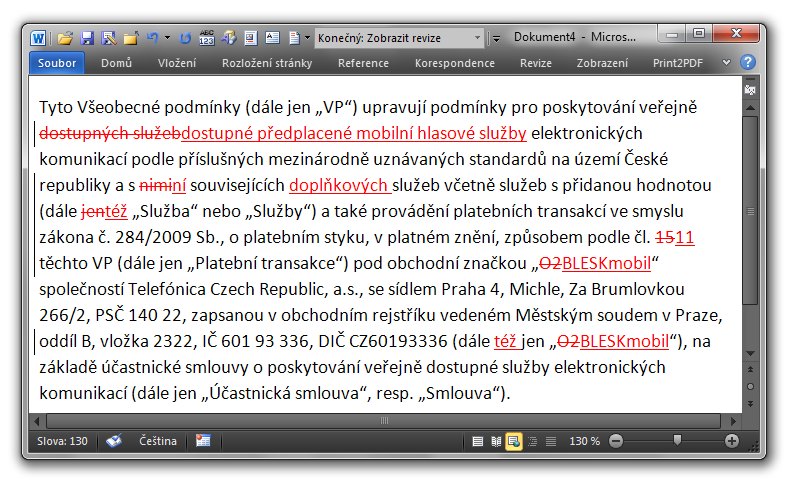Click the zoom slider handle
795x484 pixels.
coord(677,440)
